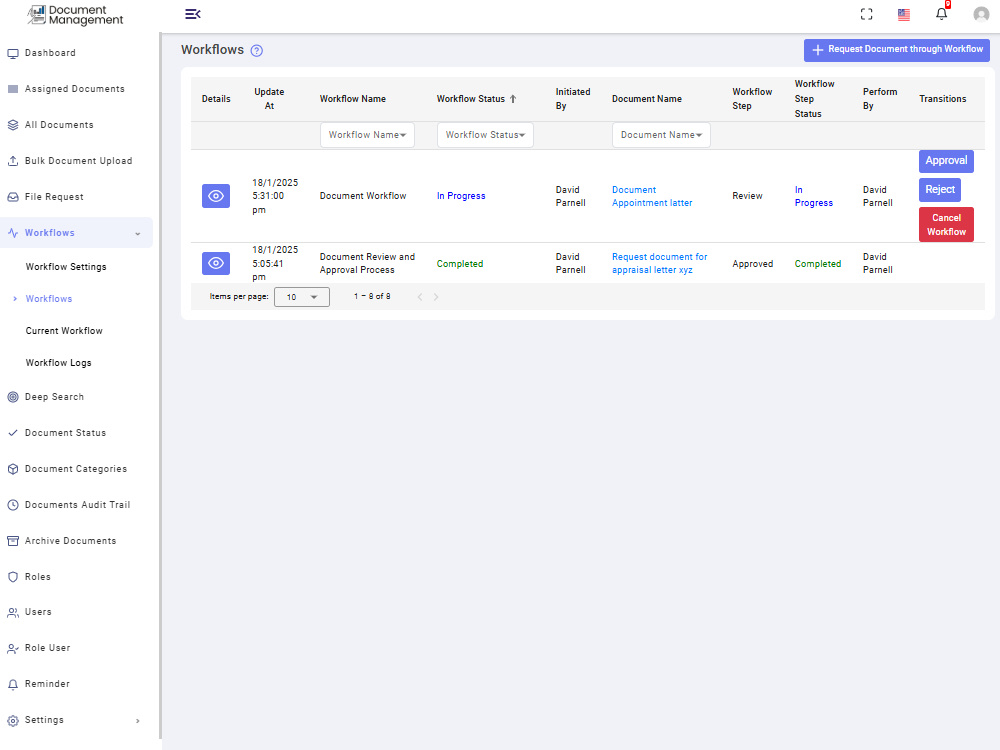Image resolution: width=1000 pixels, height=750 pixels.
Task: Click the Approval transition button
Action: pos(946,161)
